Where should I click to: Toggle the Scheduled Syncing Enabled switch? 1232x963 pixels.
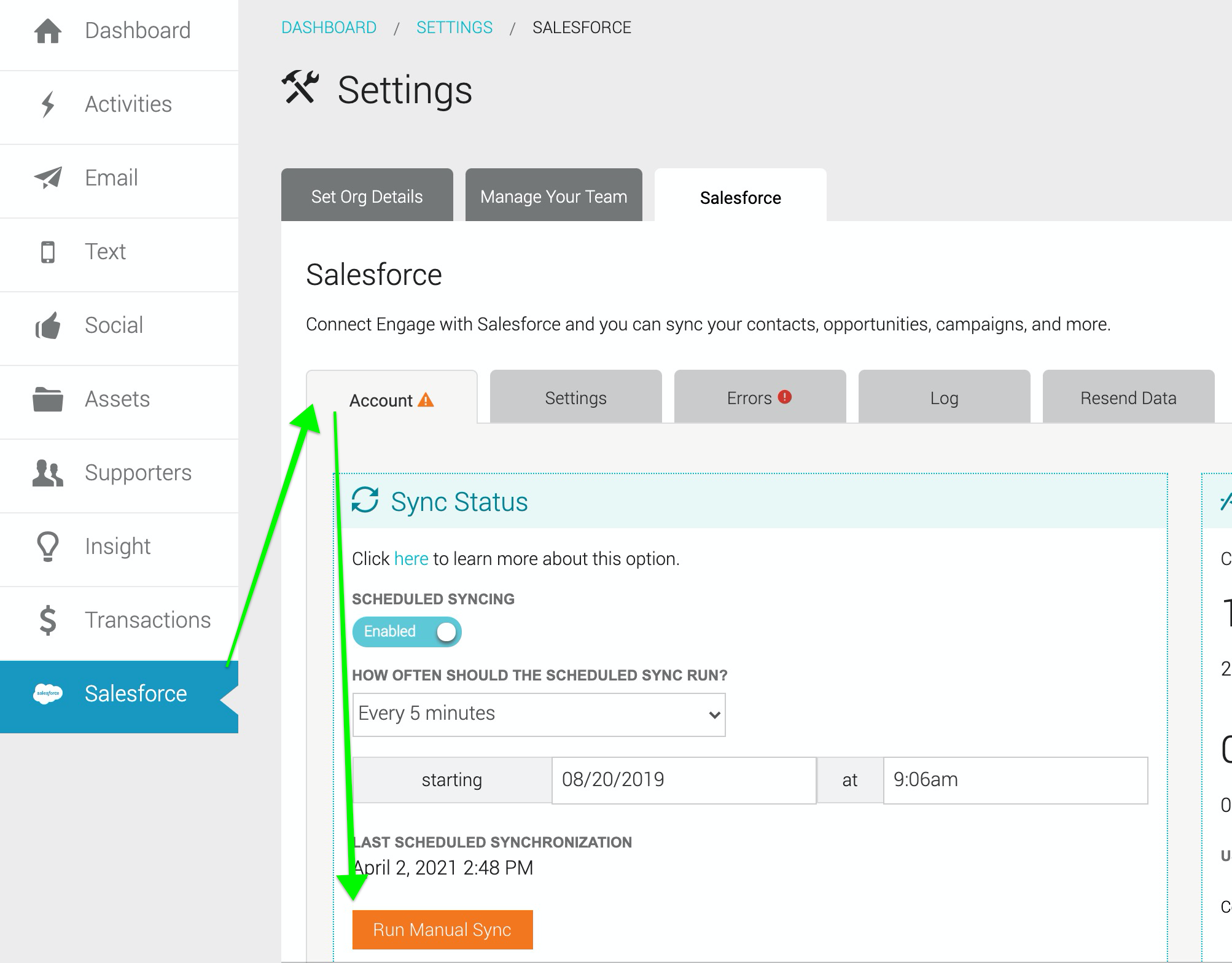click(407, 631)
